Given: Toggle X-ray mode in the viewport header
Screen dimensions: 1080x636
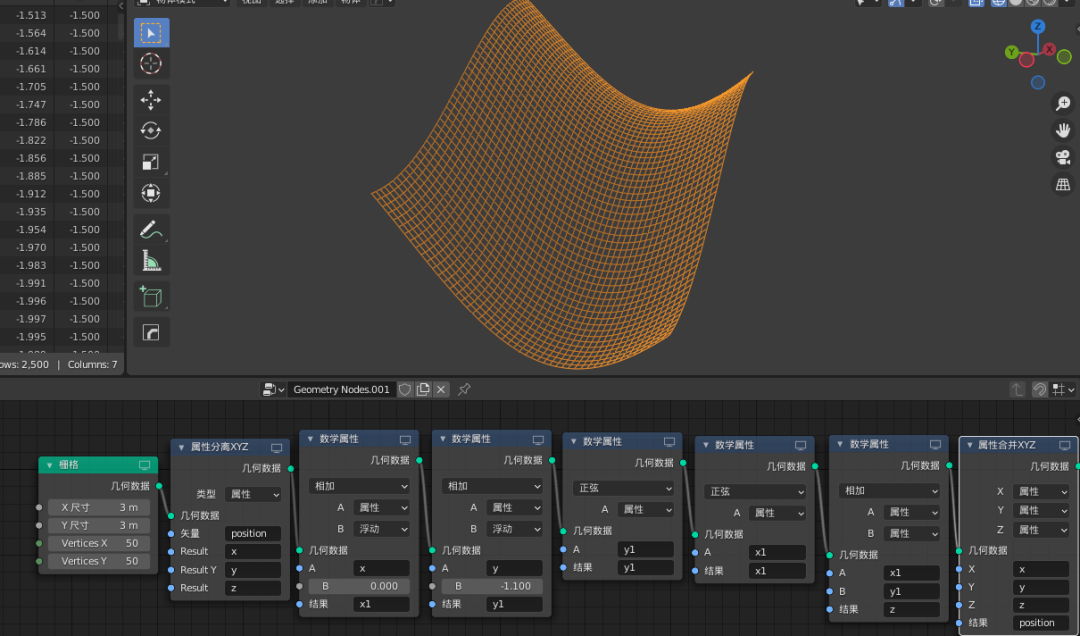Looking at the screenshot, I should (975, 4).
